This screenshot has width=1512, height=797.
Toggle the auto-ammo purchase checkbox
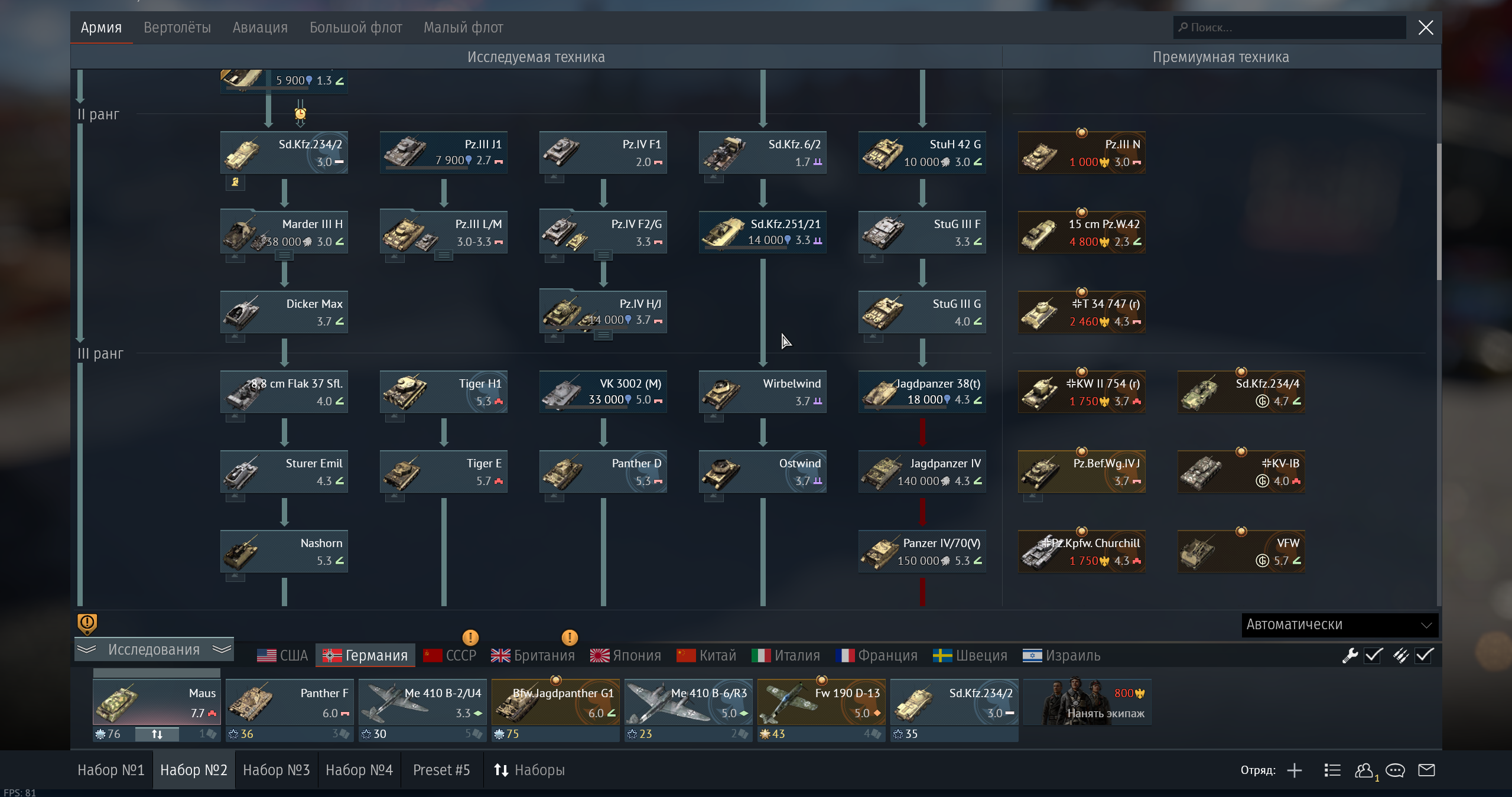[1424, 655]
